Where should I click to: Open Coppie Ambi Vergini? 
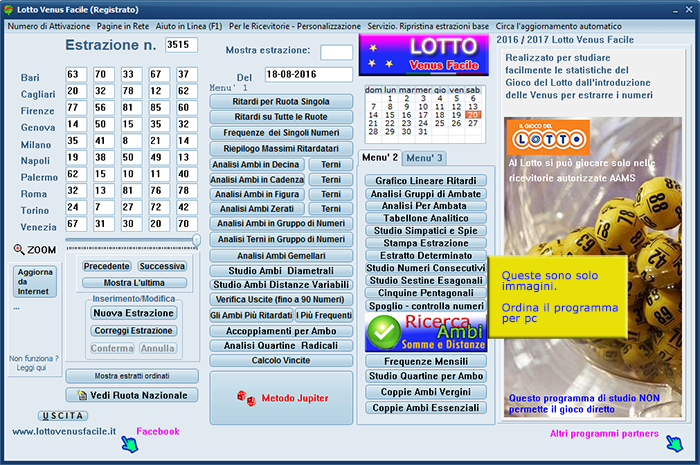pyautogui.click(x=426, y=392)
